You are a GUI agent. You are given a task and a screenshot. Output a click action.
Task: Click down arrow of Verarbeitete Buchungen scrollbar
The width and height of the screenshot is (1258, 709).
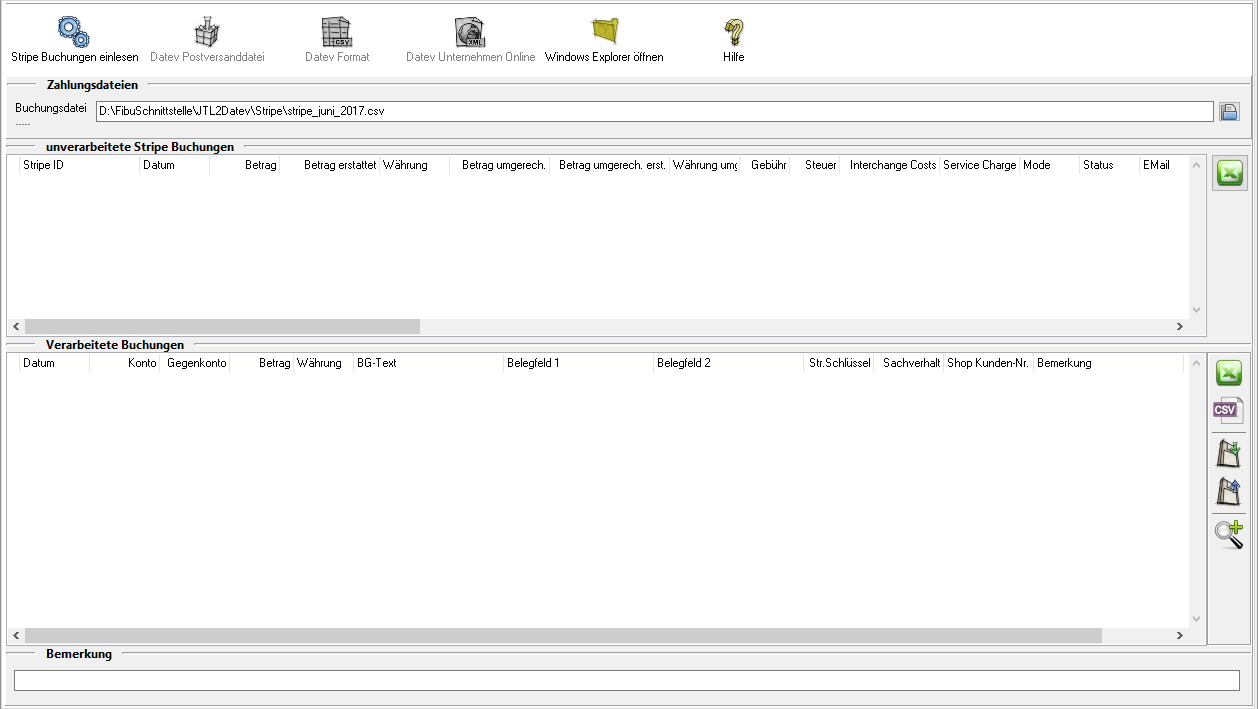pos(1196,619)
